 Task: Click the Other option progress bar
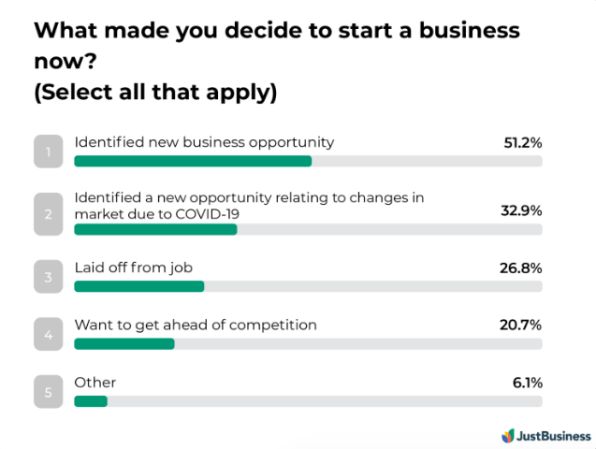click(x=308, y=401)
